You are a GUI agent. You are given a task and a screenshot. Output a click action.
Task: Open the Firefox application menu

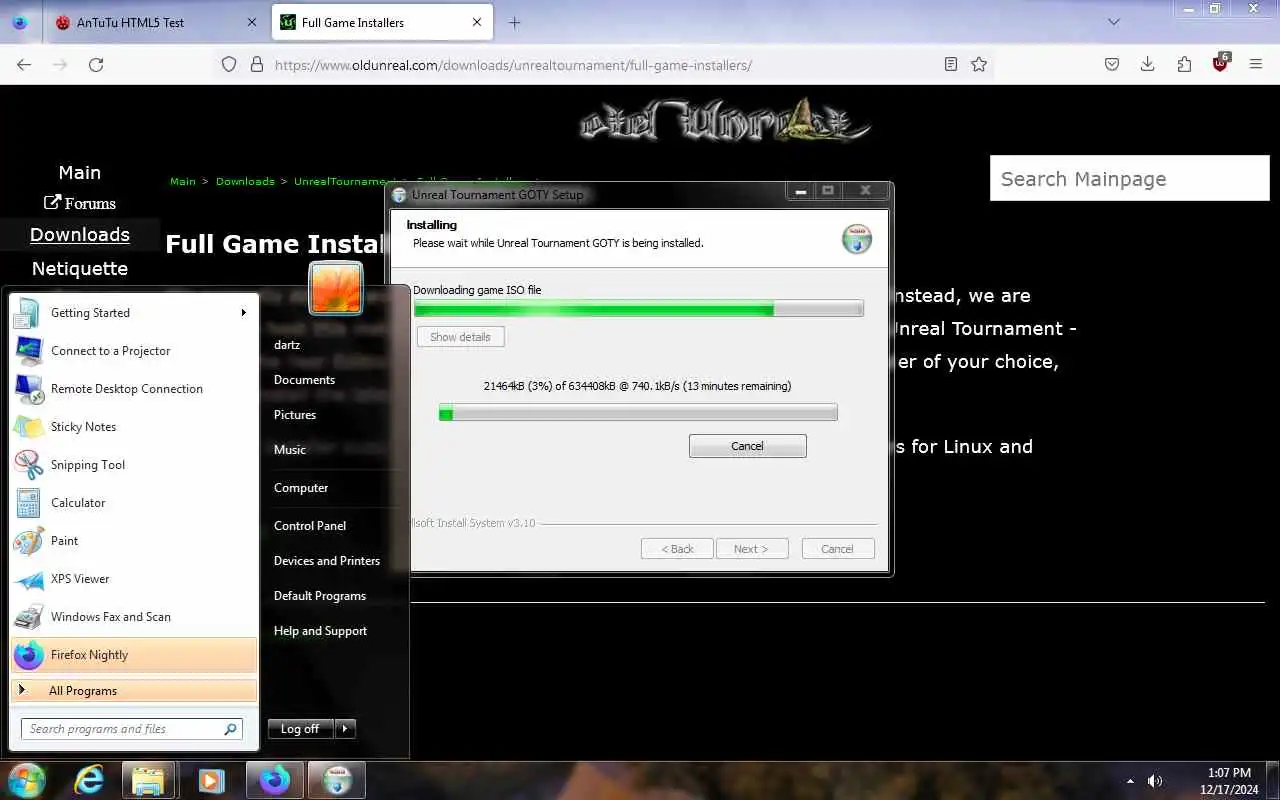(1256, 64)
